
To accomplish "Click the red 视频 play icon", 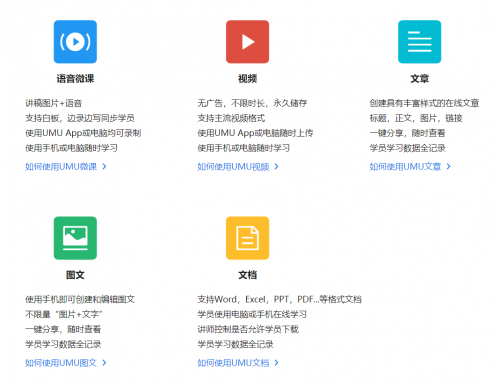I will 247,42.
